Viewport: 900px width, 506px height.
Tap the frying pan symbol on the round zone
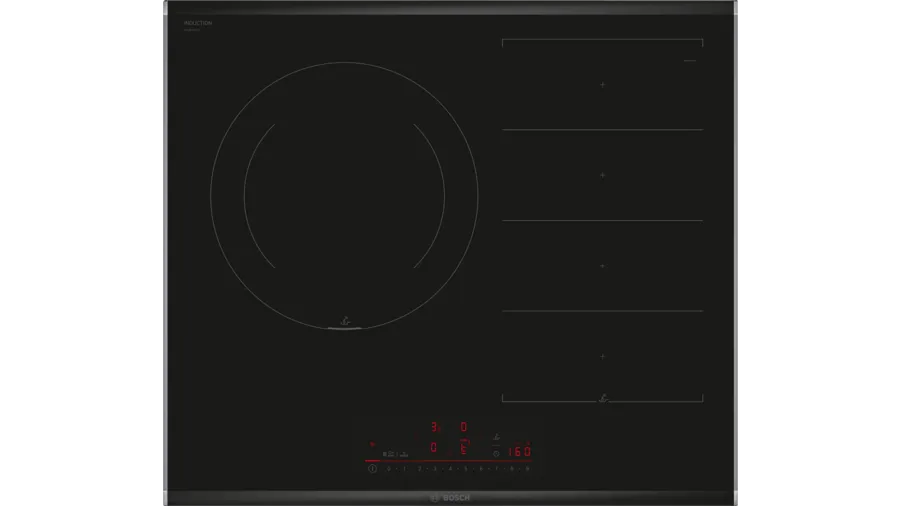[x=345, y=322]
